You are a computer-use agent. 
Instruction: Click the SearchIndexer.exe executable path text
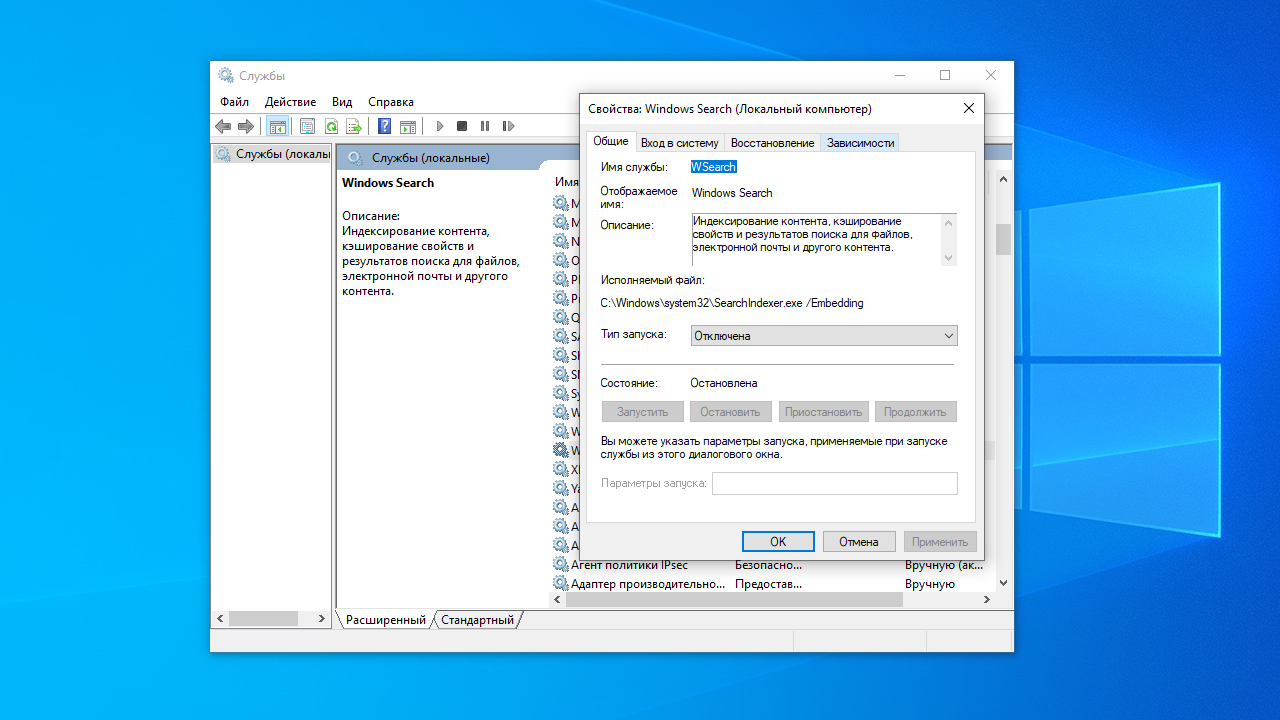click(x=731, y=302)
